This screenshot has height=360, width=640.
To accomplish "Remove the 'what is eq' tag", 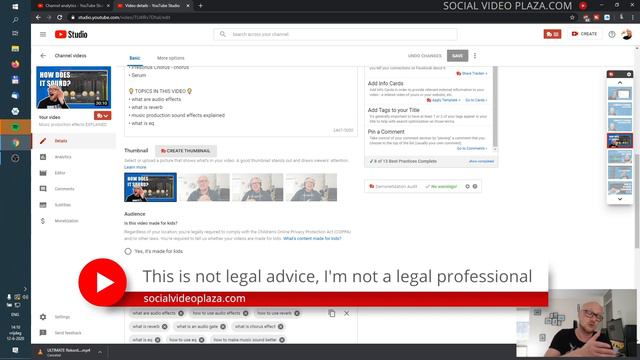I will [x=158, y=340].
